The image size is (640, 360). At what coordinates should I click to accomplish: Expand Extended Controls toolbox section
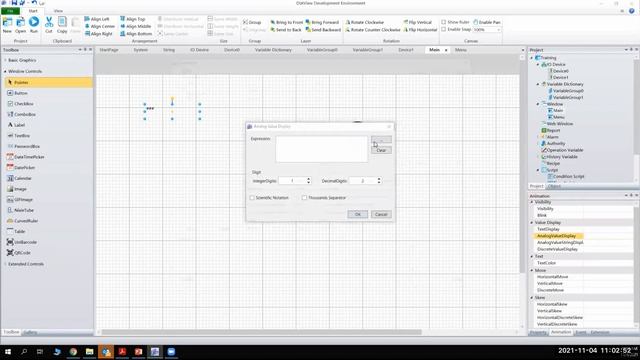click(x=5, y=264)
